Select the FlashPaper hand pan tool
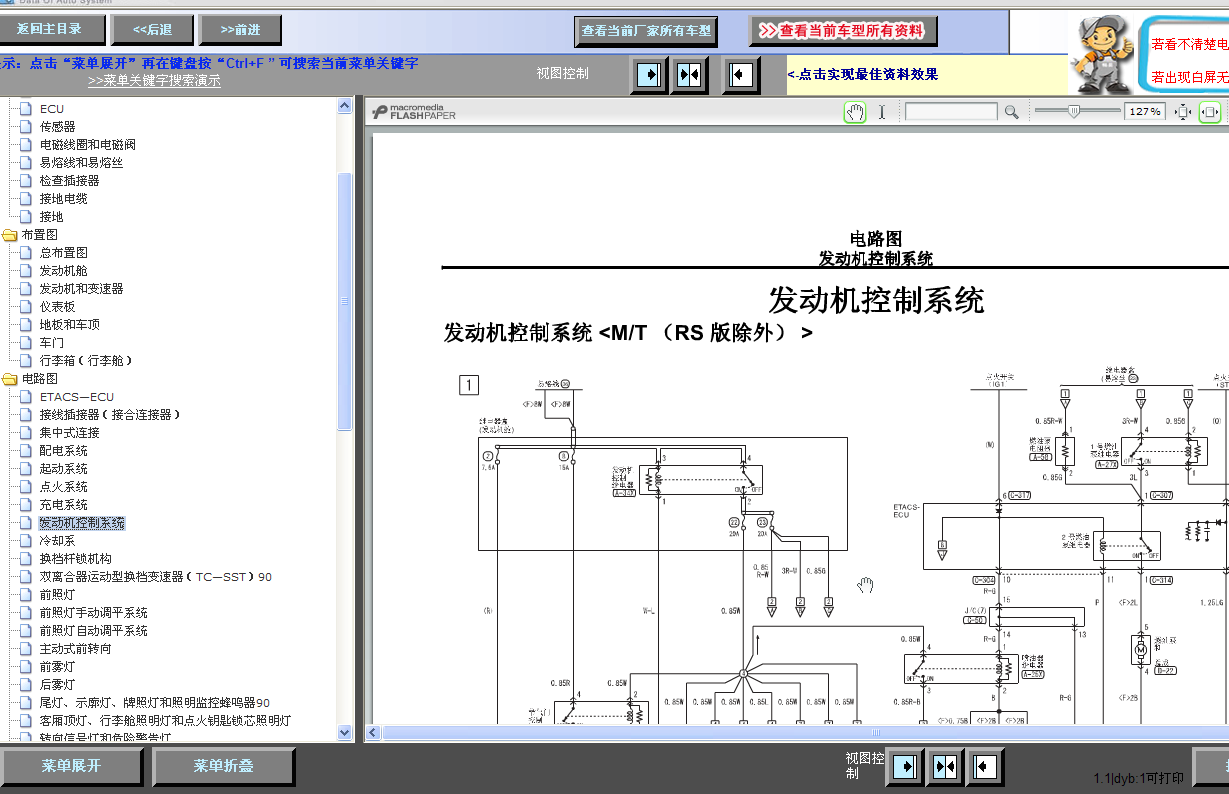This screenshot has height=794, width=1229. tap(855, 112)
